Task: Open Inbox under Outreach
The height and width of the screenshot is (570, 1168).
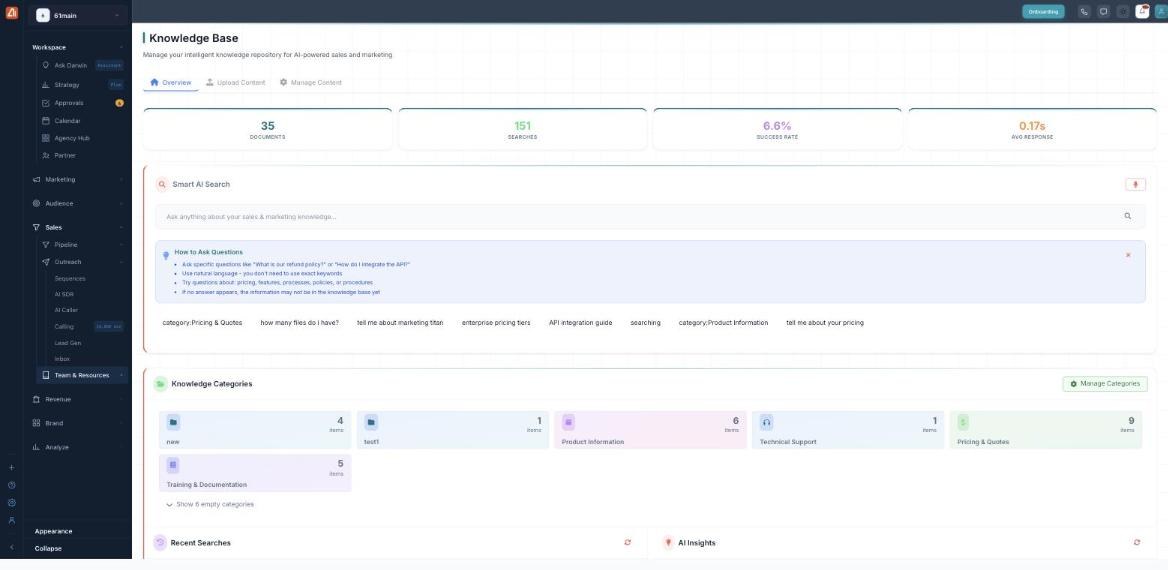Action: click(62, 359)
